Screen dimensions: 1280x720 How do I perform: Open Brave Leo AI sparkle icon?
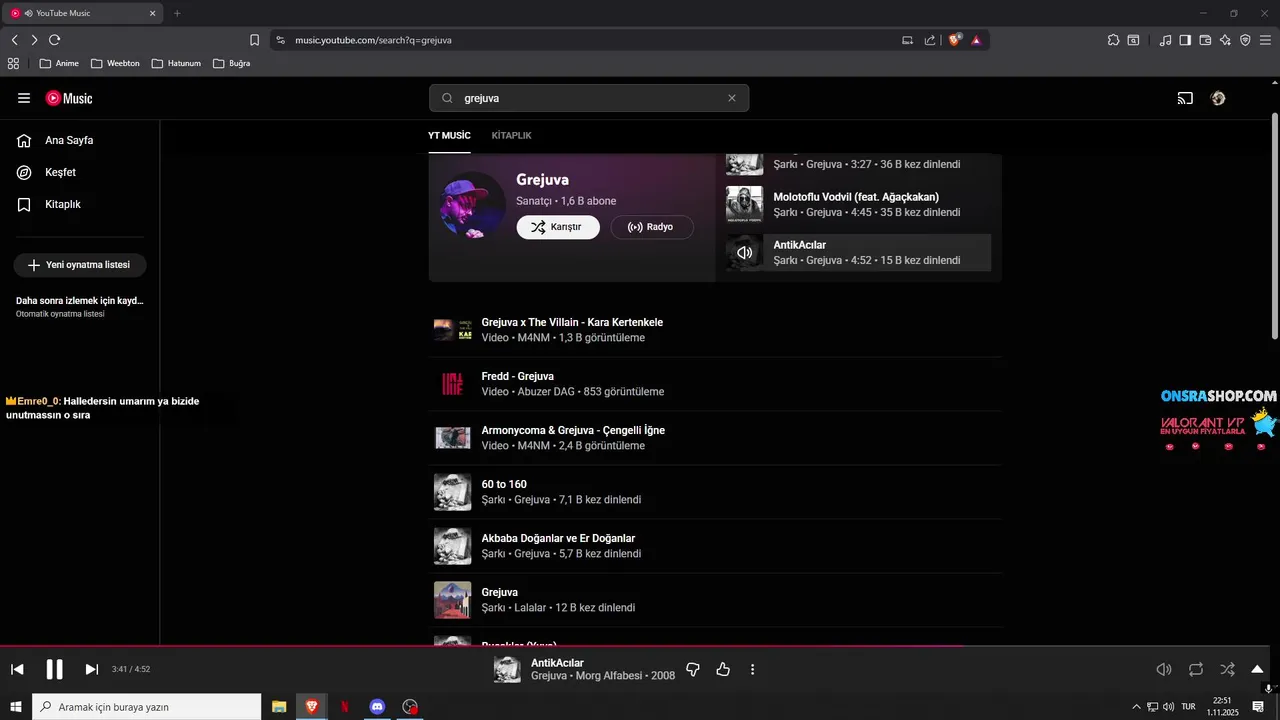tap(1225, 40)
